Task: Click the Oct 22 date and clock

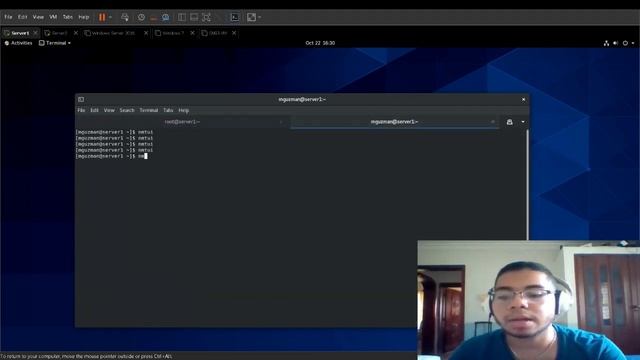Action: 320,43
